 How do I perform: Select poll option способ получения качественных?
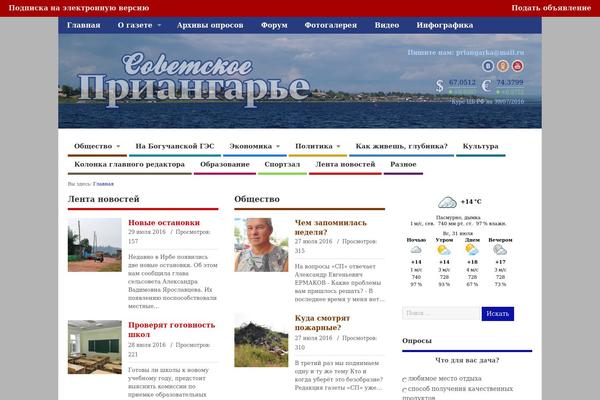click(x=404, y=390)
